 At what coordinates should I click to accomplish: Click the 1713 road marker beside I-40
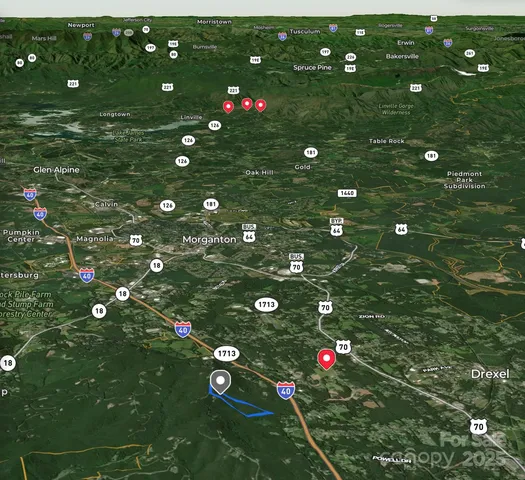coord(227,353)
